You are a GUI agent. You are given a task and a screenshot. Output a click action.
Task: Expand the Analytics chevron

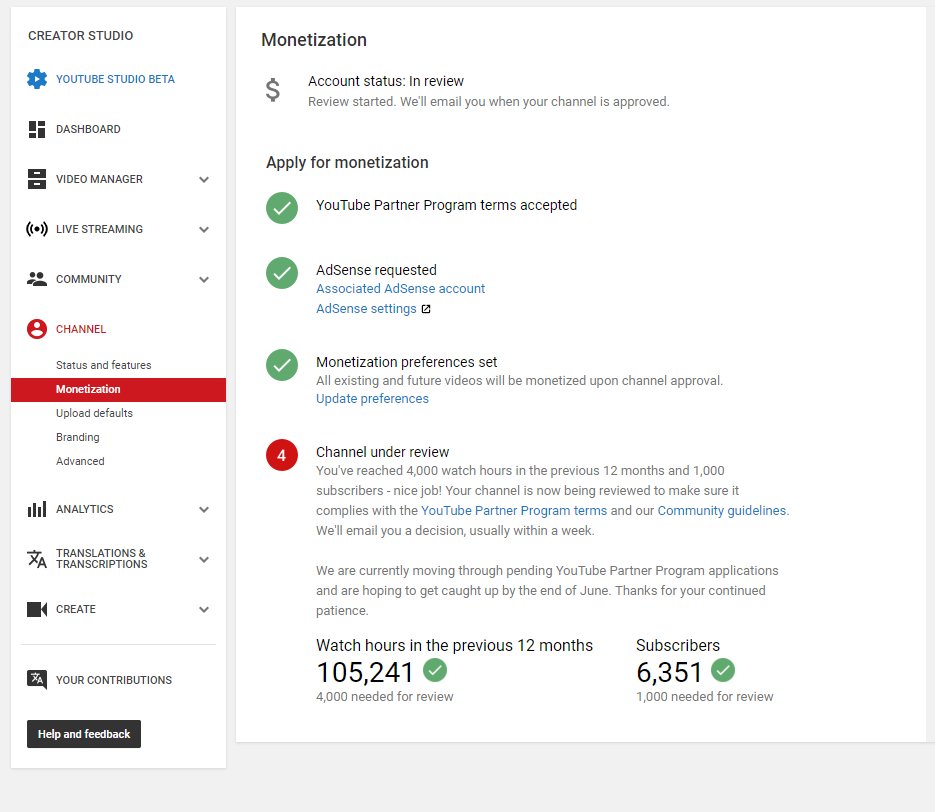tap(204, 510)
